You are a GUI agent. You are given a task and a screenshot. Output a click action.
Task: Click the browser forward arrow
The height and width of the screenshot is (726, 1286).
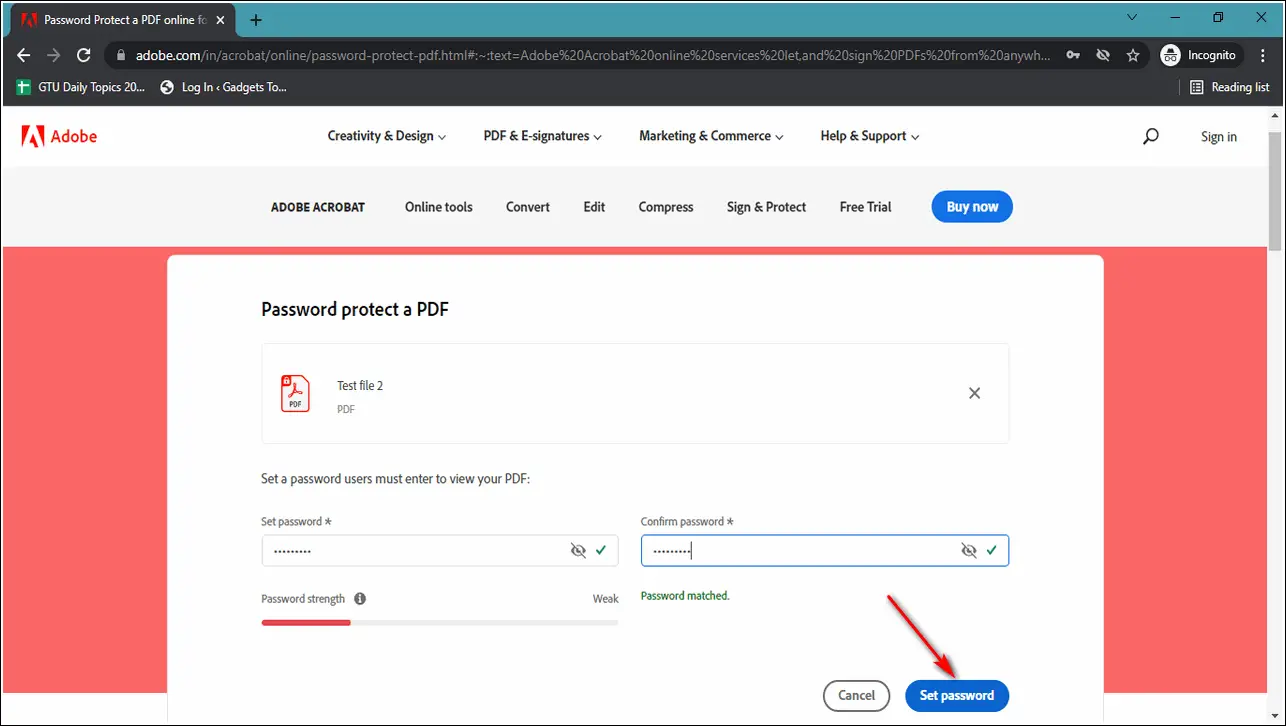coord(54,56)
